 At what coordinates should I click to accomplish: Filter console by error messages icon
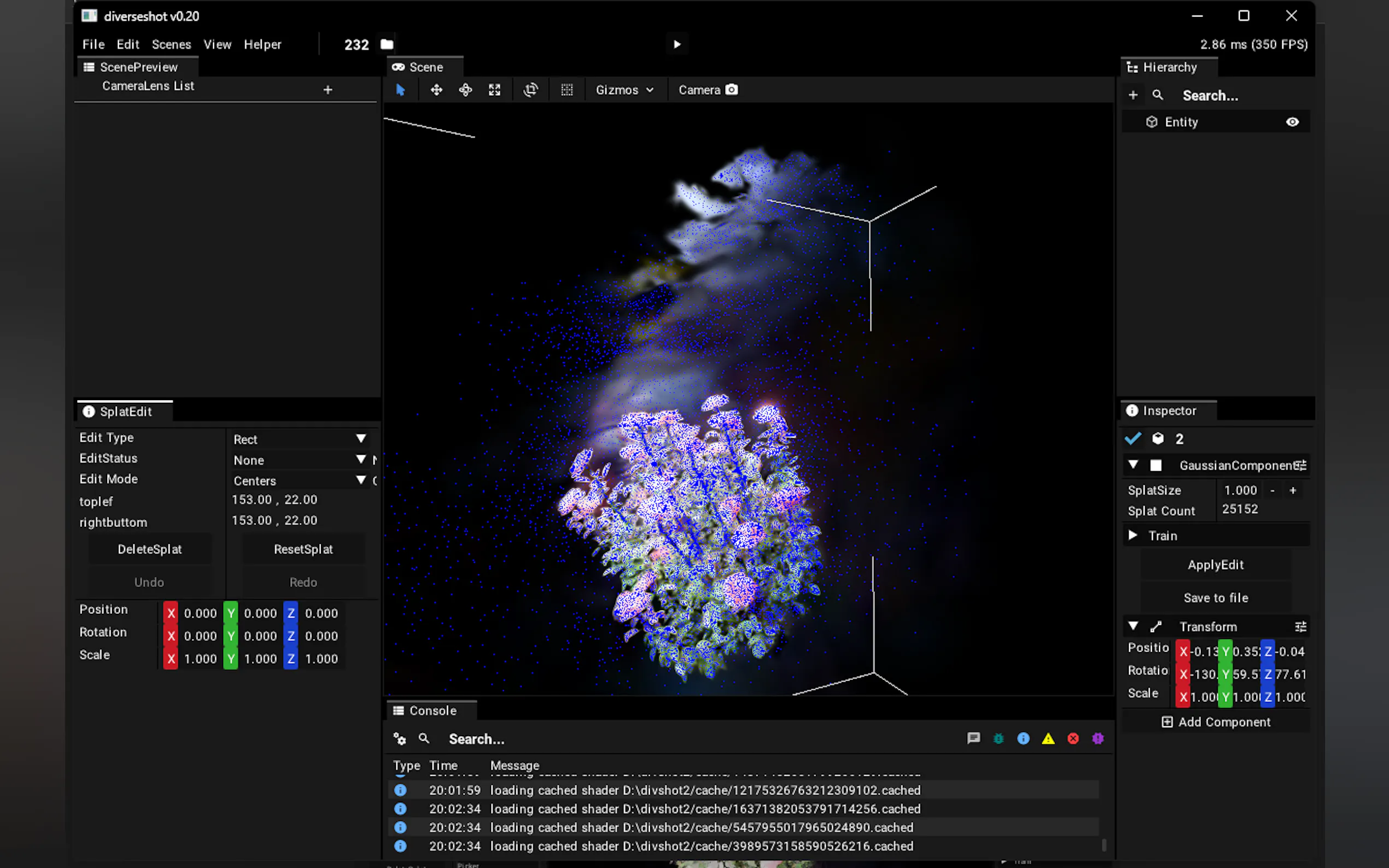[1072, 738]
